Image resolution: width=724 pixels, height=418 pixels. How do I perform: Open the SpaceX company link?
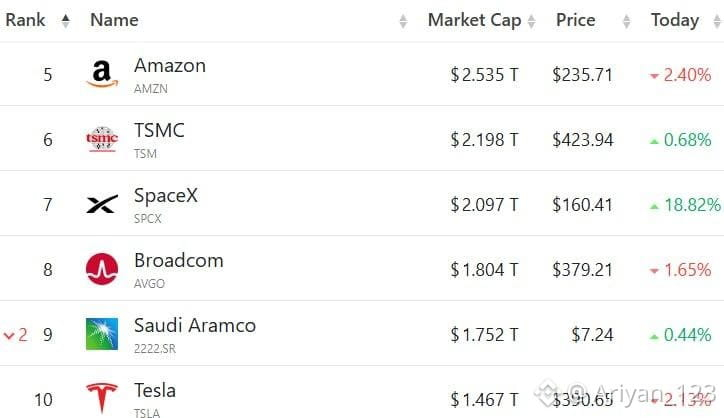pyautogui.click(x=166, y=195)
